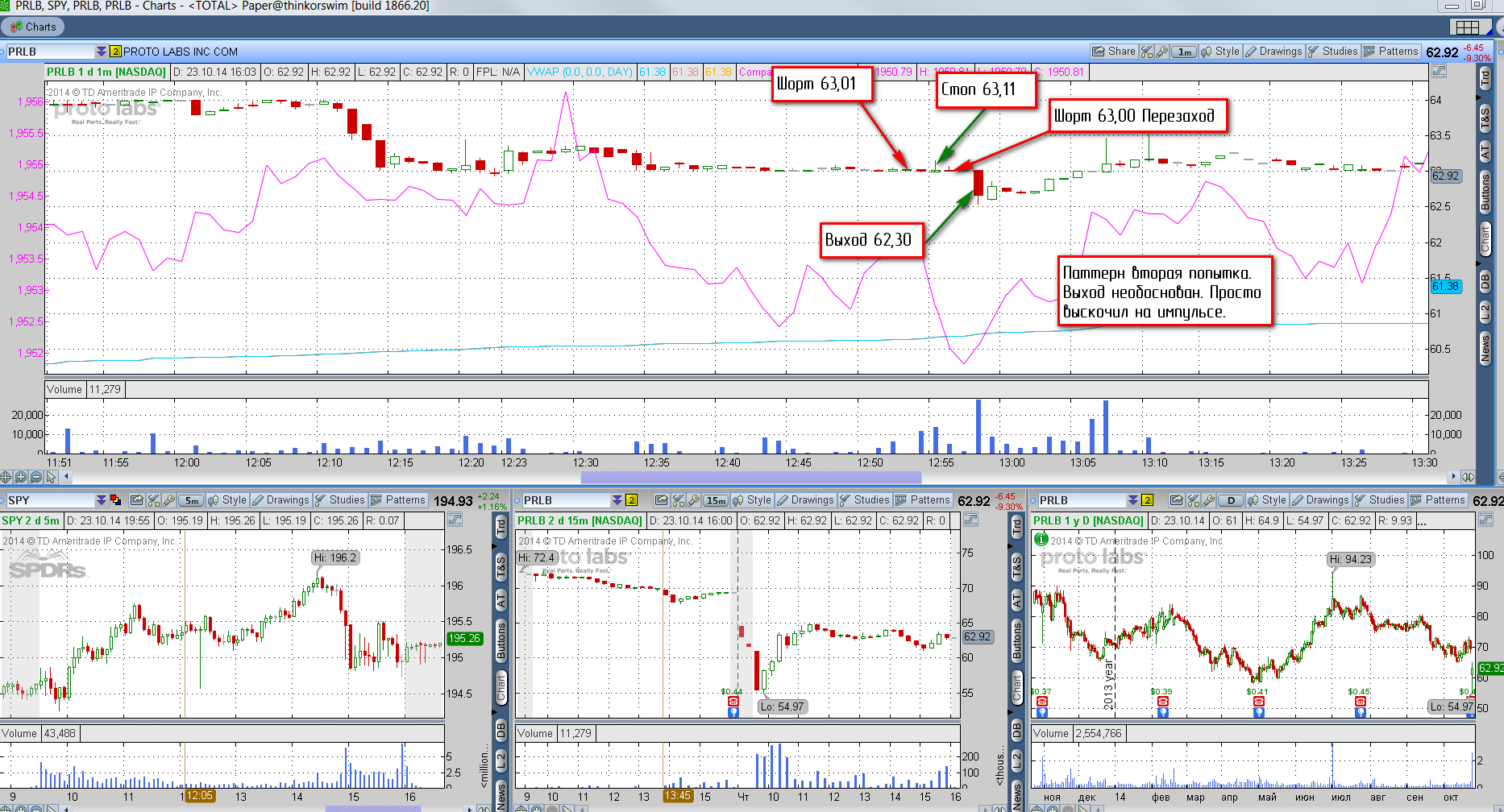Viewport: 1504px width, 812px height.
Task: Open the DB side tab on top chart
Action: point(1485,281)
